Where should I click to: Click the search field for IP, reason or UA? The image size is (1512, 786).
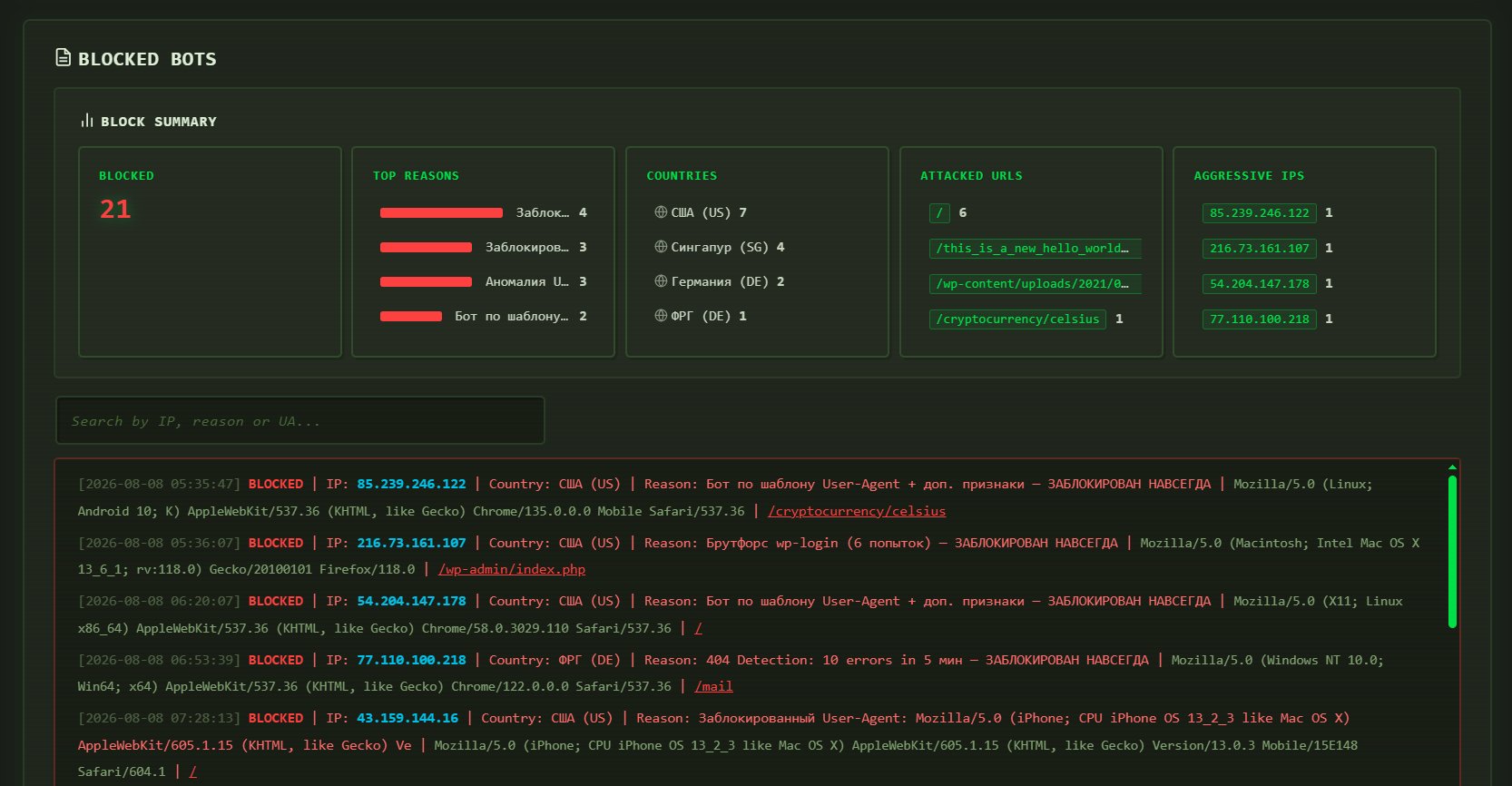click(x=300, y=420)
